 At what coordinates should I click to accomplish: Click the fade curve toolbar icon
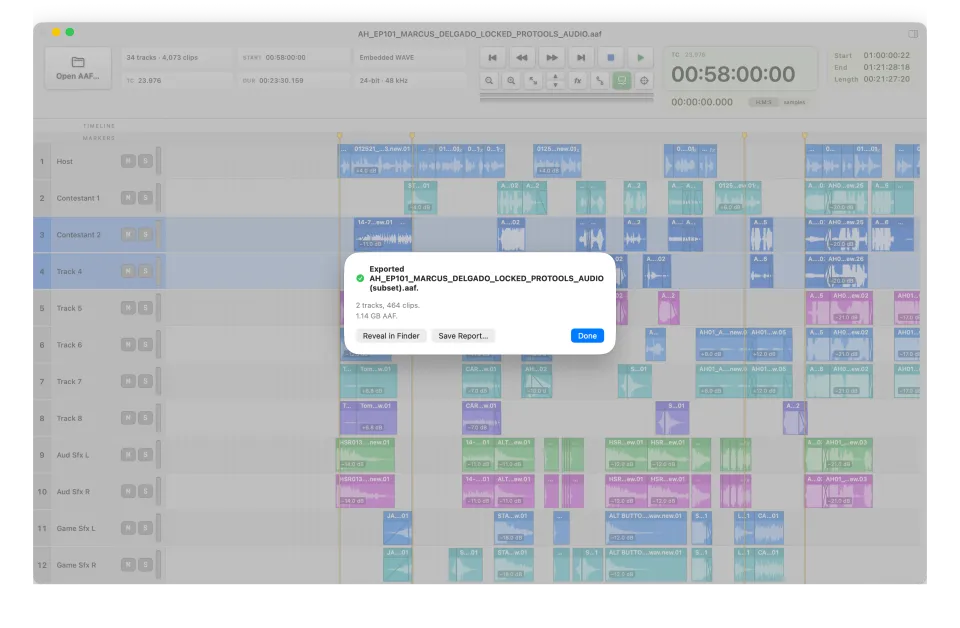(599, 80)
